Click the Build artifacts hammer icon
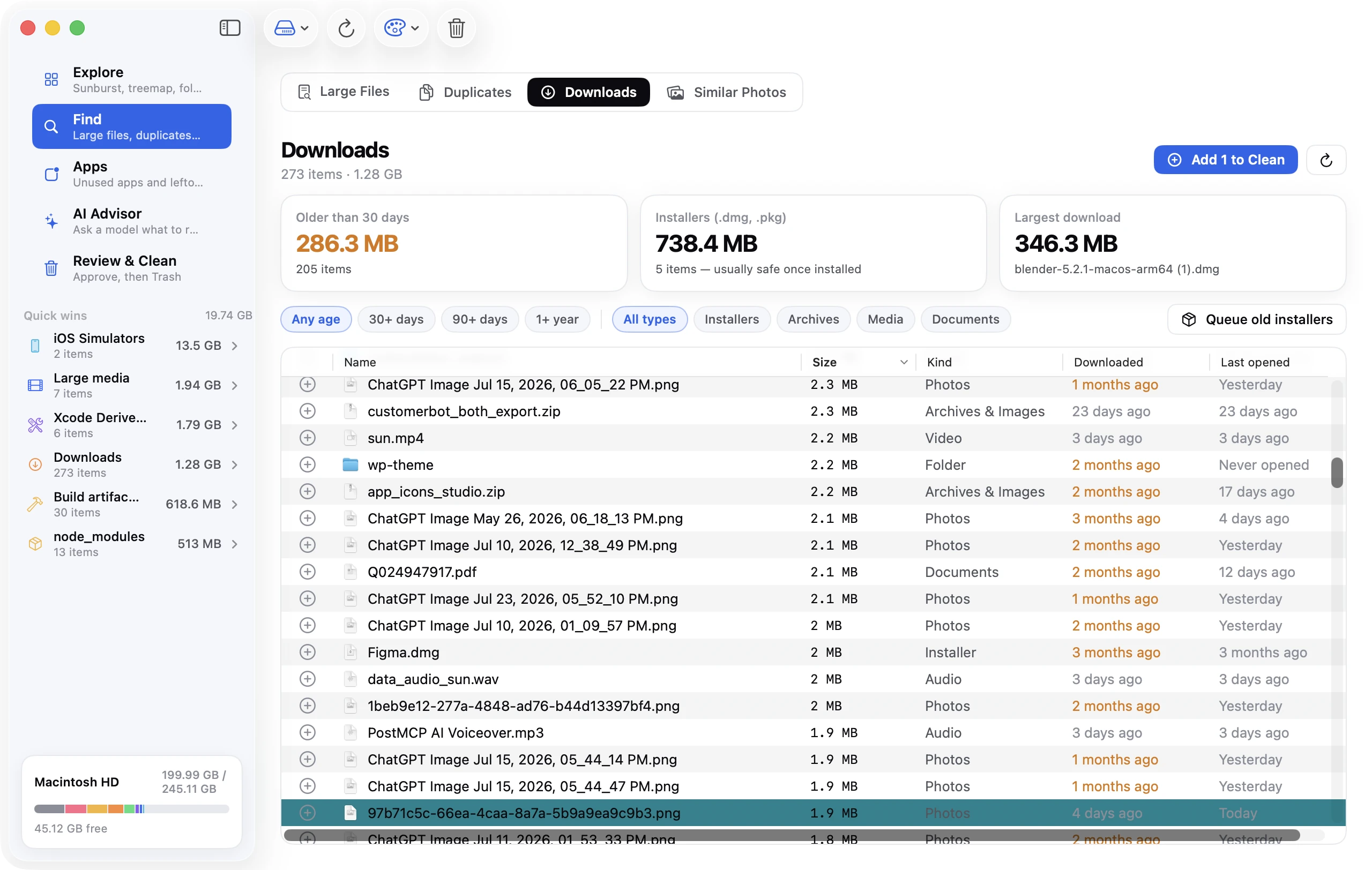This screenshot has height=870, width=1372. (x=35, y=505)
